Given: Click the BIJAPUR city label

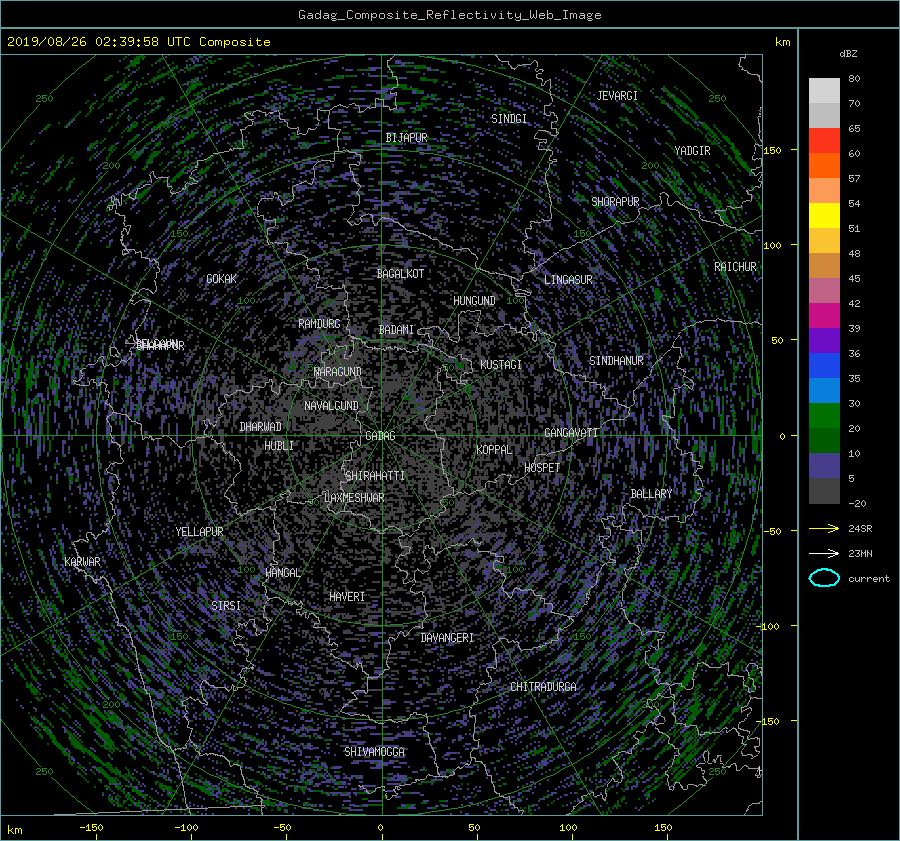Looking at the screenshot, I should coord(406,138).
